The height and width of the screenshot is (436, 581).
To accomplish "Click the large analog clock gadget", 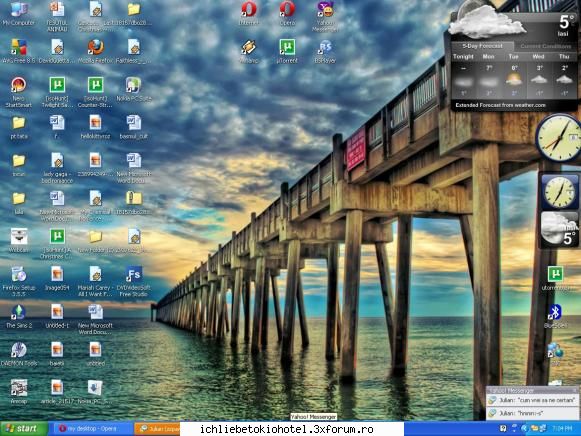I will [558, 138].
